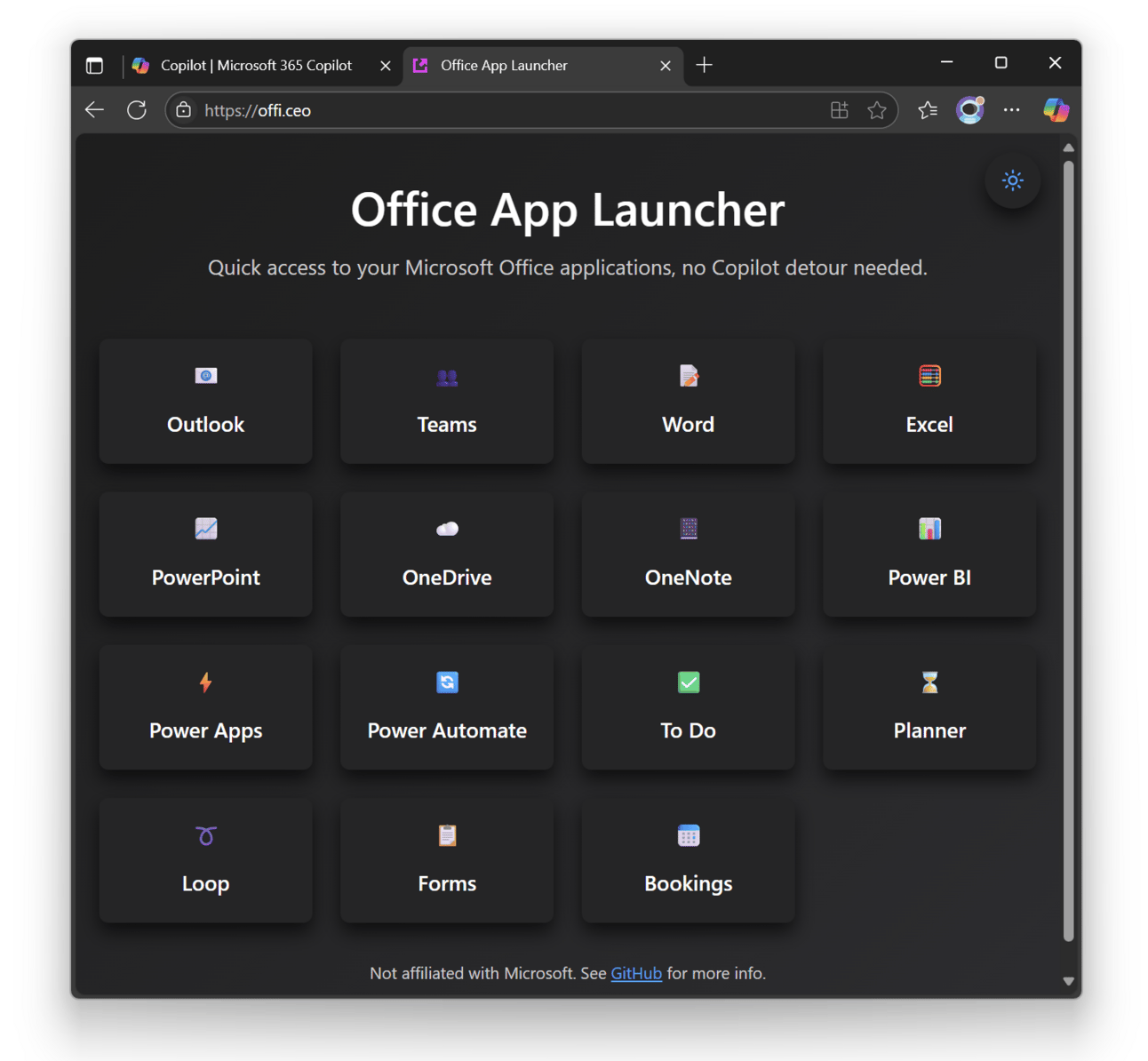Viewport: 1148px width, 1061px height.
Task: Click the Power Automate label text
Action: (447, 730)
